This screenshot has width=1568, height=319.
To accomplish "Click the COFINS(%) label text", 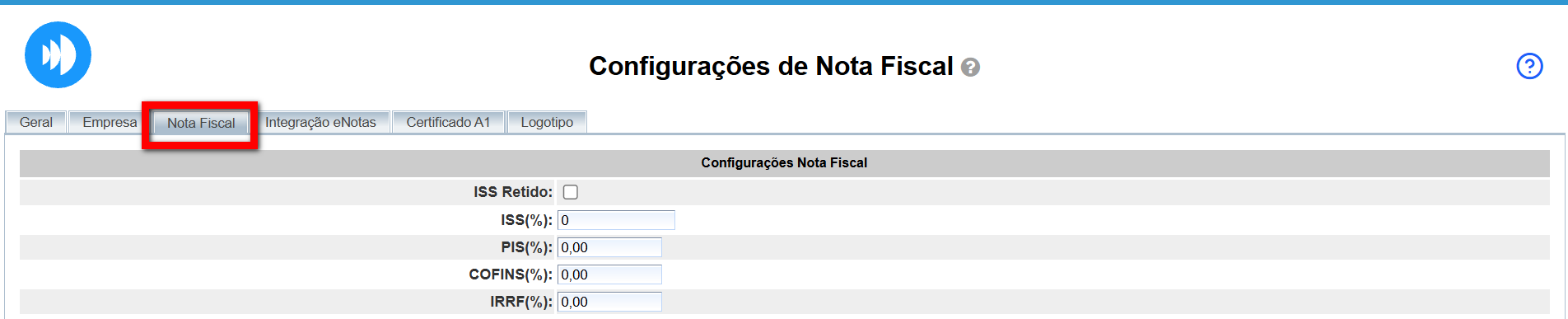I will (511, 274).
